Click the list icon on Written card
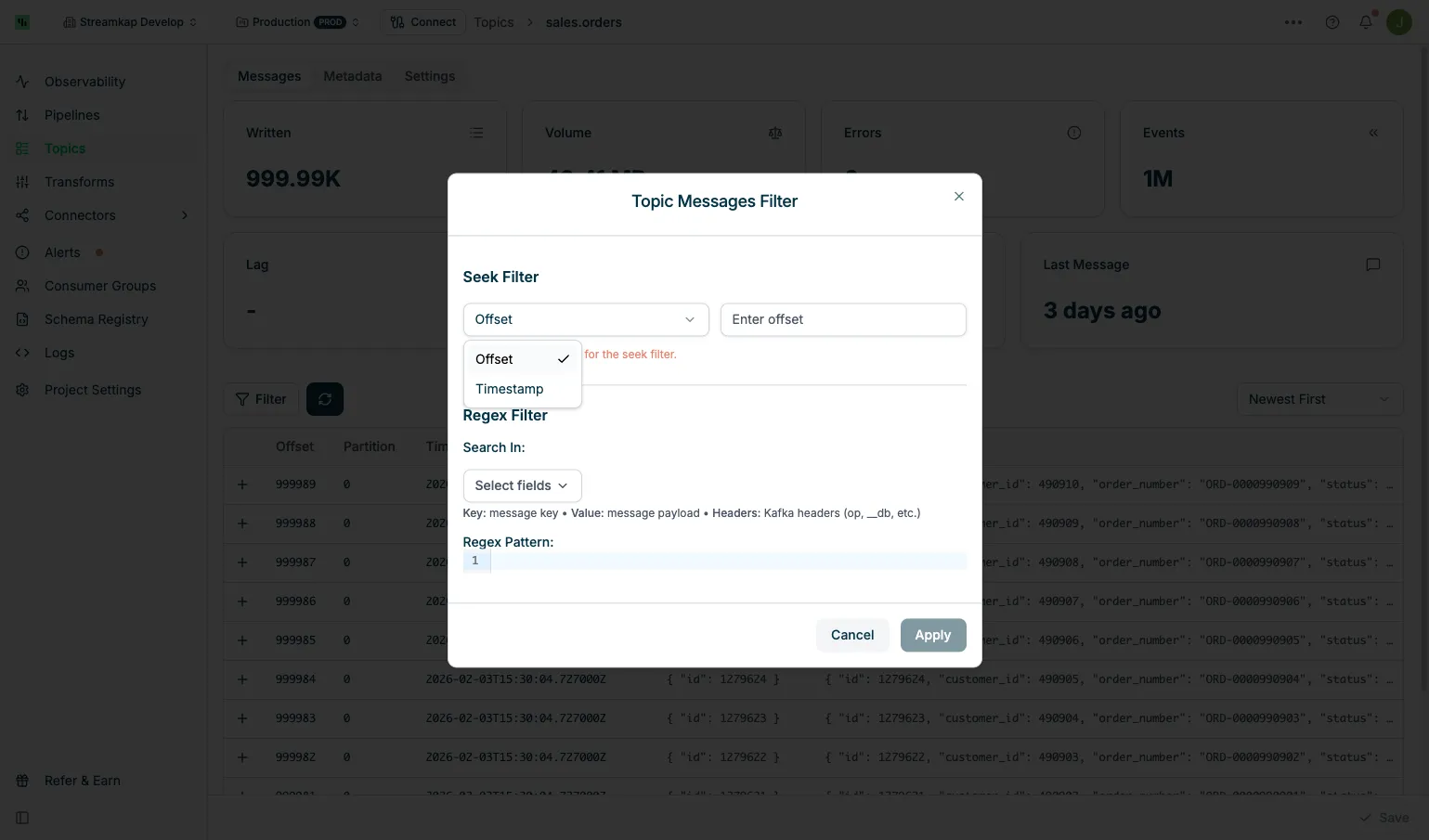1429x840 pixels. 476,133
